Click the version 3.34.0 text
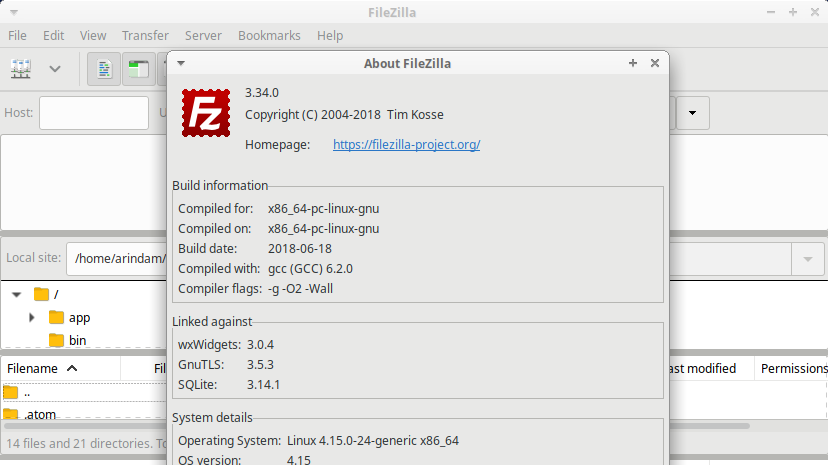This screenshot has width=828, height=465. (262, 93)
